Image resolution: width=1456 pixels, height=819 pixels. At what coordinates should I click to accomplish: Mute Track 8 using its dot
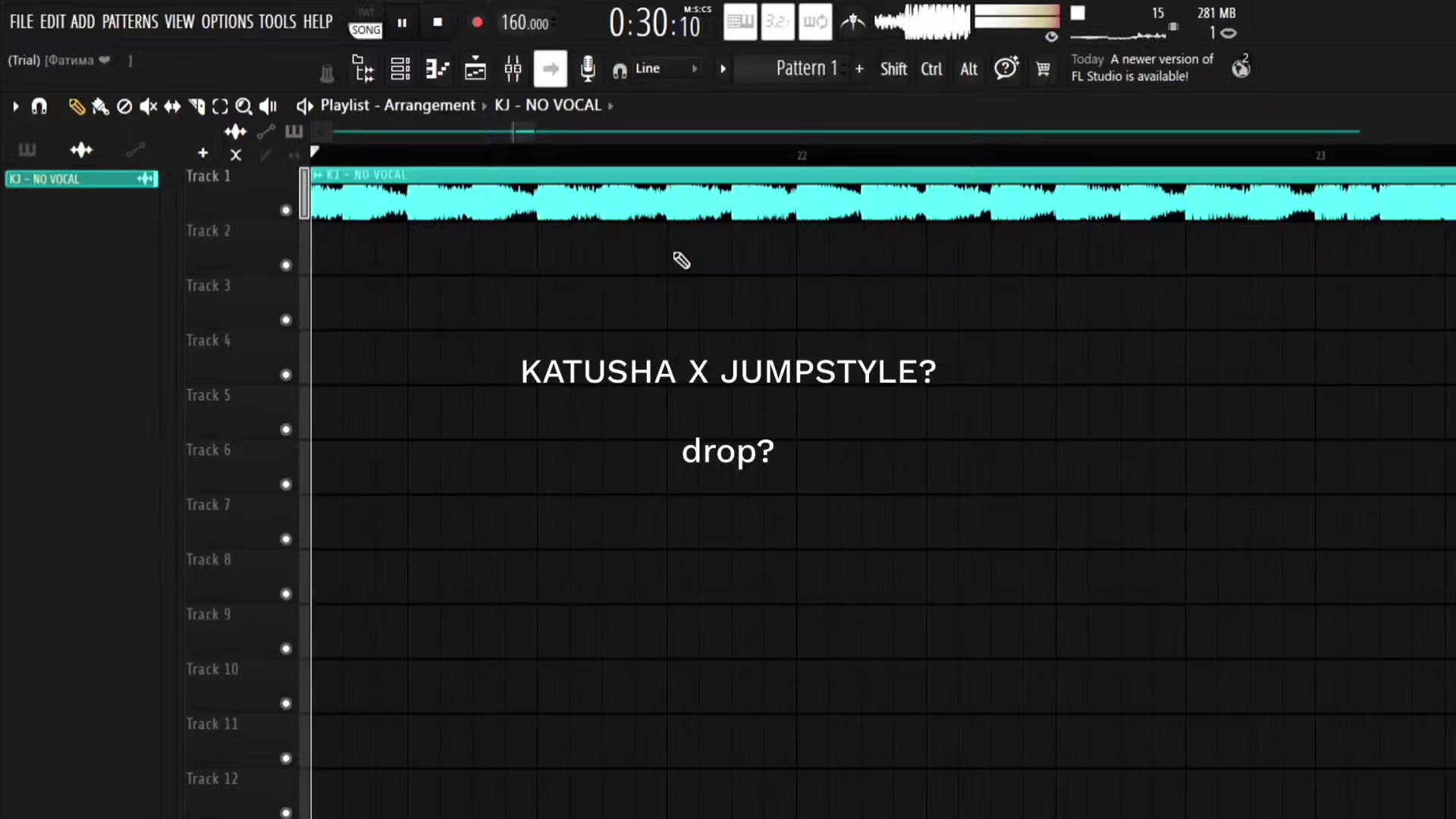pyautogui.click(x=286, y=594)
